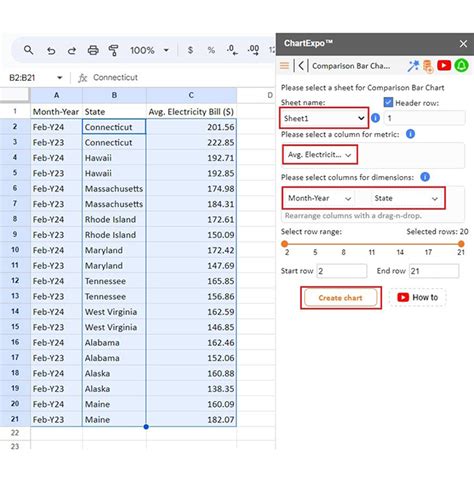The height and width of the screenshot is (482, 474).
Task: Open the ChartExpo hamburger menu
Action: coord(284,66)
